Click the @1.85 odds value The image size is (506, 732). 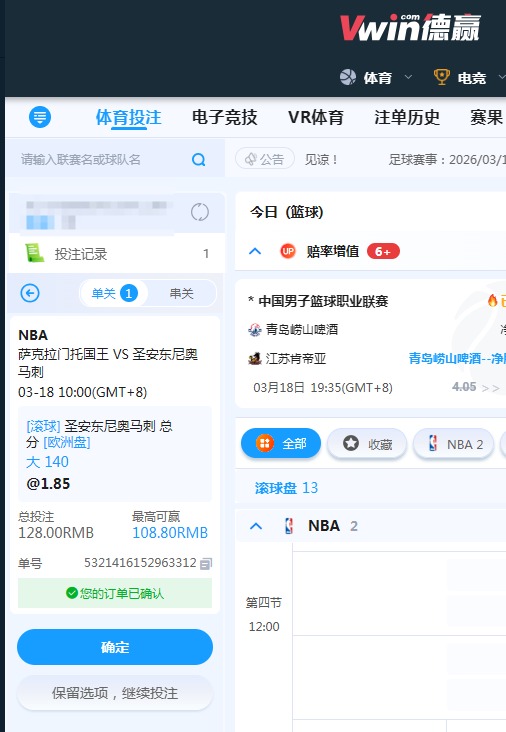click(48, 484)
